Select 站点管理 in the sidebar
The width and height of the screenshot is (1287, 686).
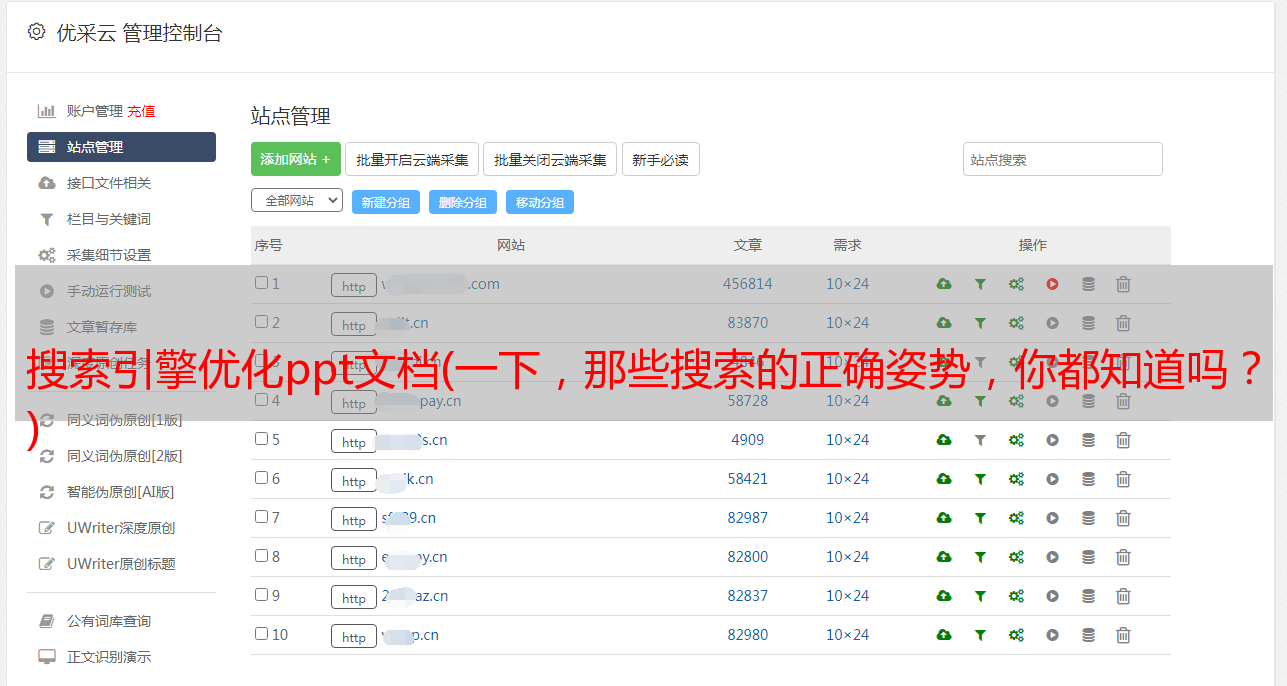point(121,147)
